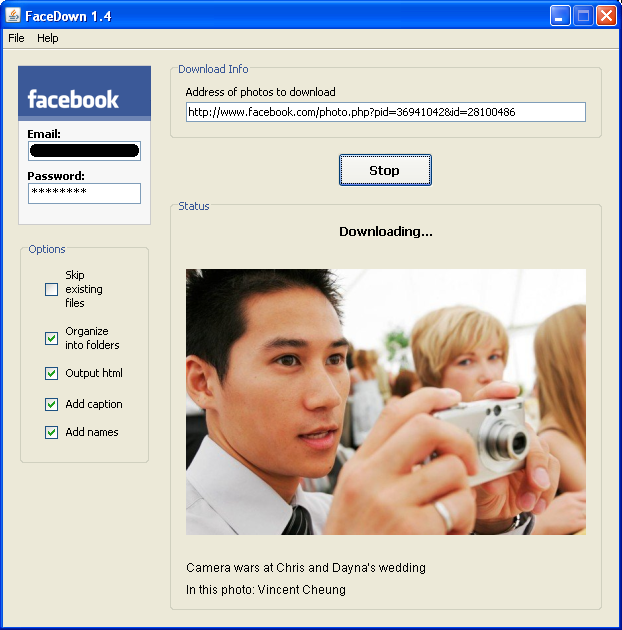Click the 'Download Info' group title
The height and width of the screenshot is (630, 622).
click(213, 69)
